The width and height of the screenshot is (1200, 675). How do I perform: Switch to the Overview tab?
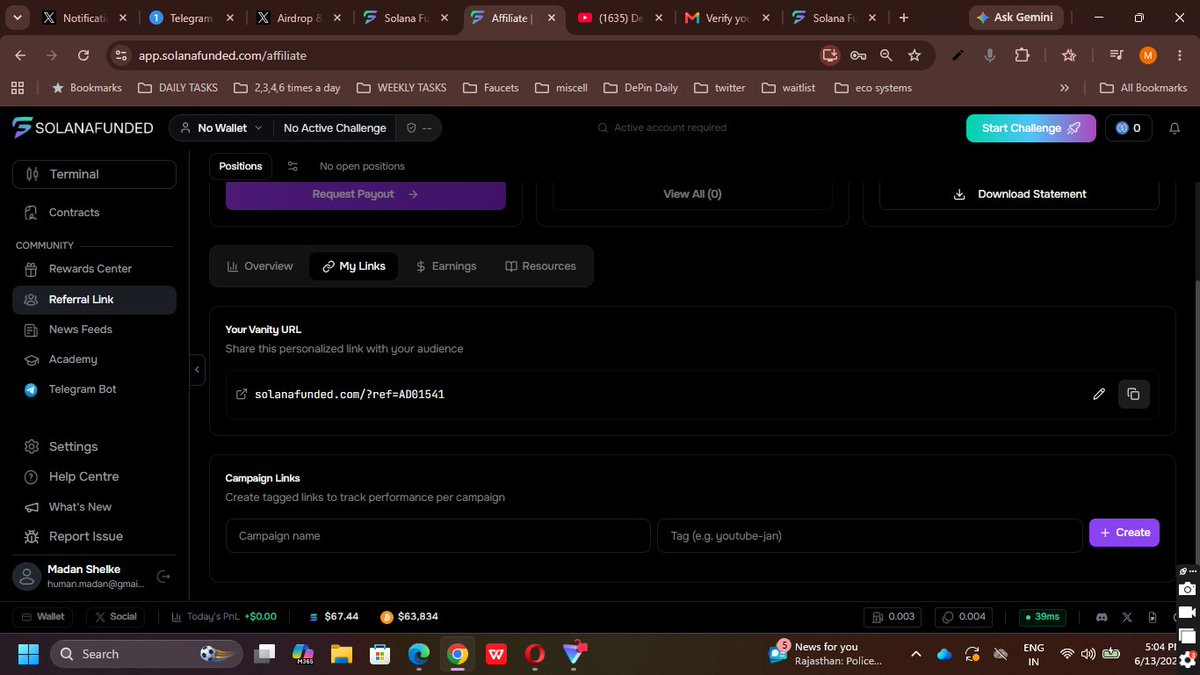[260, 266]
